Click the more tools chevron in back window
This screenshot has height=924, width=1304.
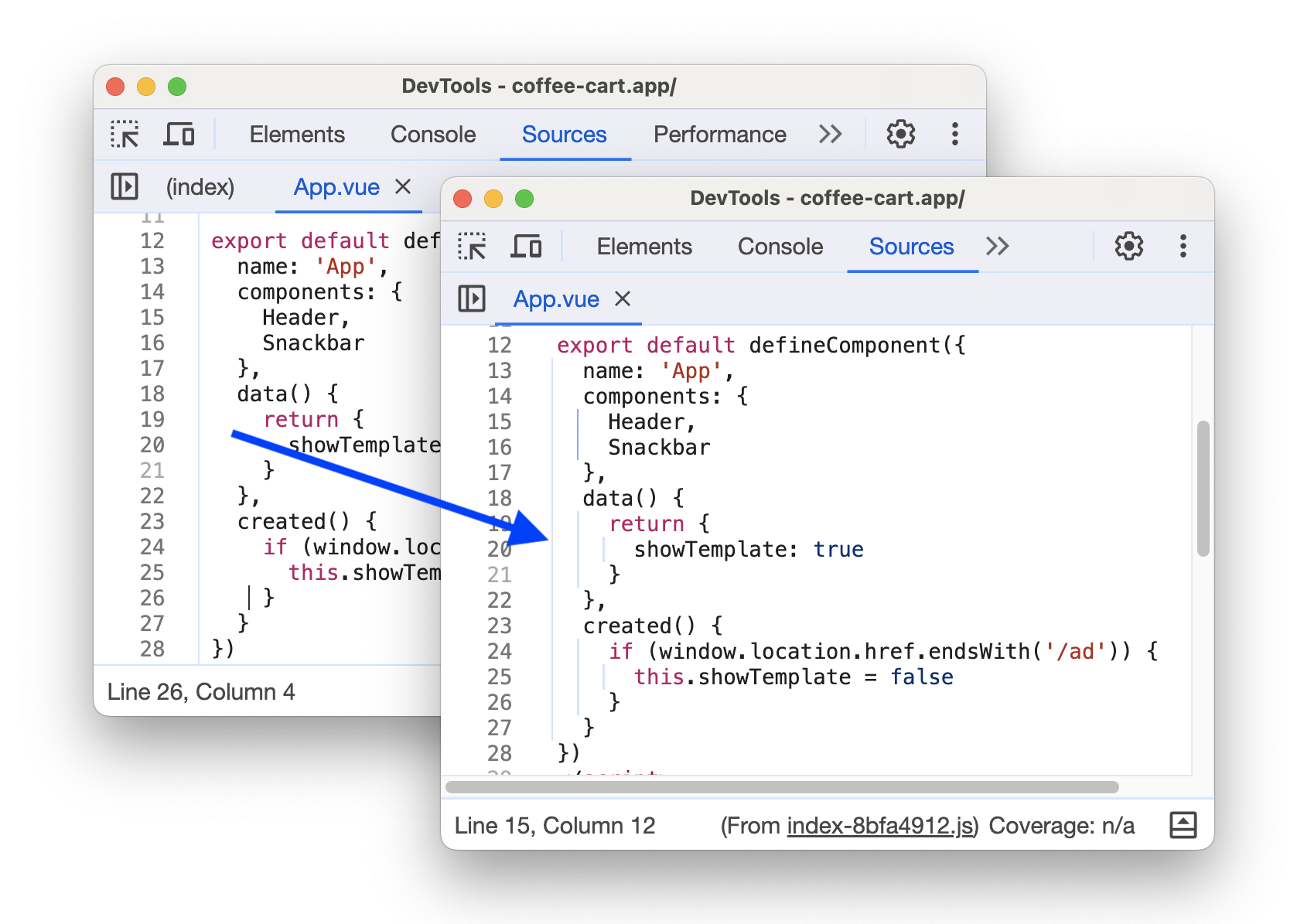point(830,134)
